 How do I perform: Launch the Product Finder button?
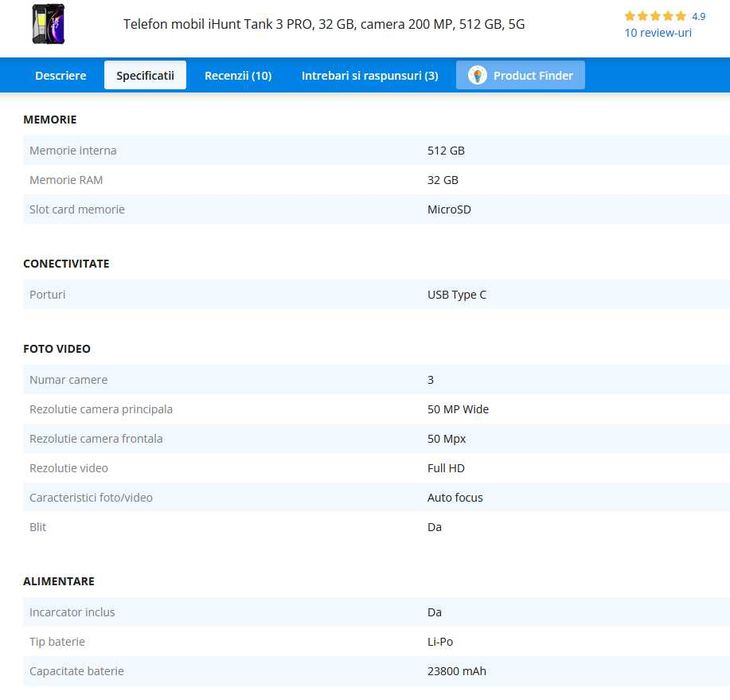tap(520, 75)
